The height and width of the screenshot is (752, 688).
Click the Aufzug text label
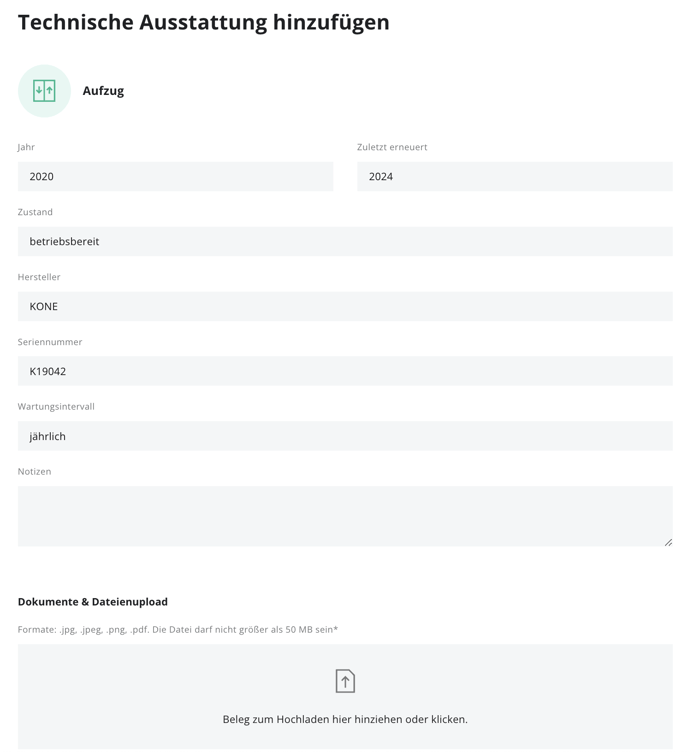coord(103,91)
